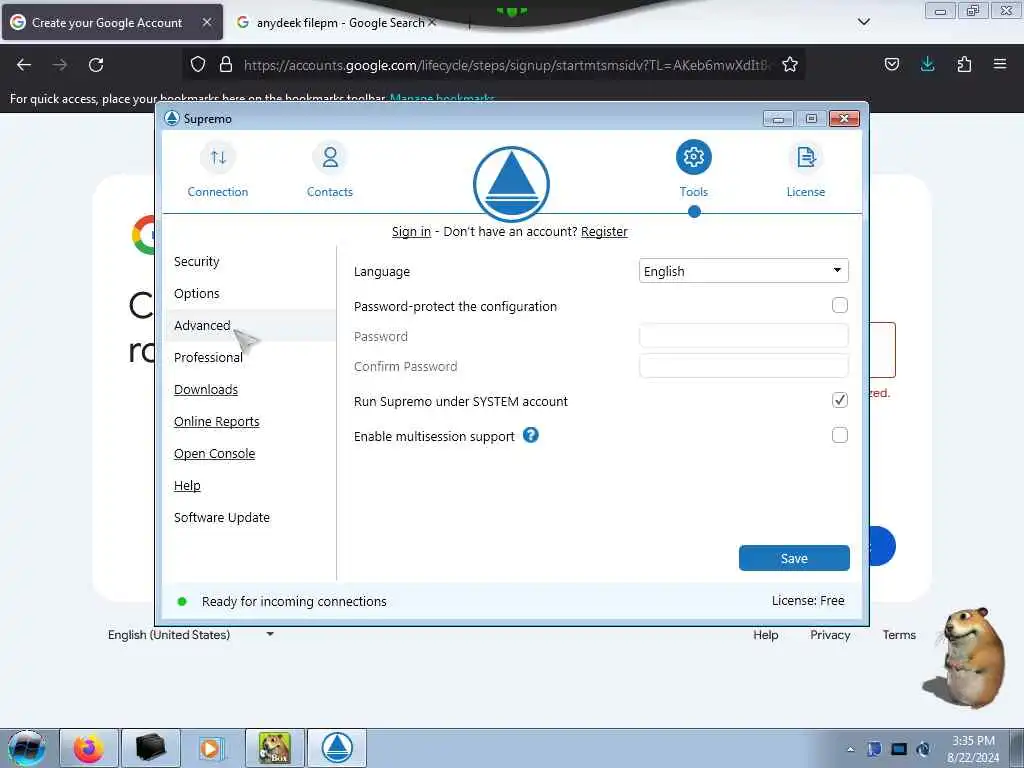The height and width of the screenshot is (768, 1024).
Task: Click the Firefox URL address bar
Action: (506, 65)
